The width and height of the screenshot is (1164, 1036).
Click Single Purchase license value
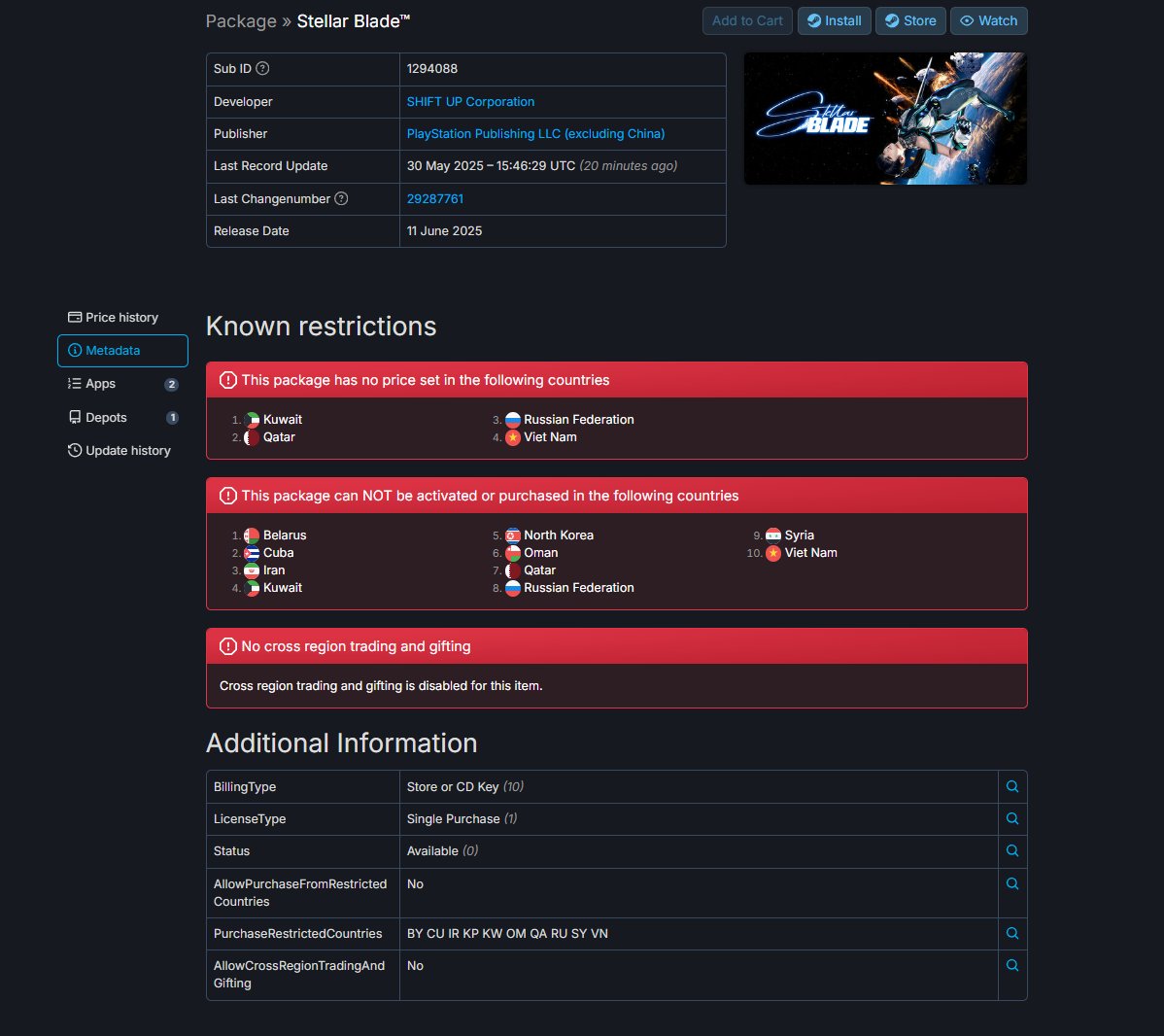point(454,818)
